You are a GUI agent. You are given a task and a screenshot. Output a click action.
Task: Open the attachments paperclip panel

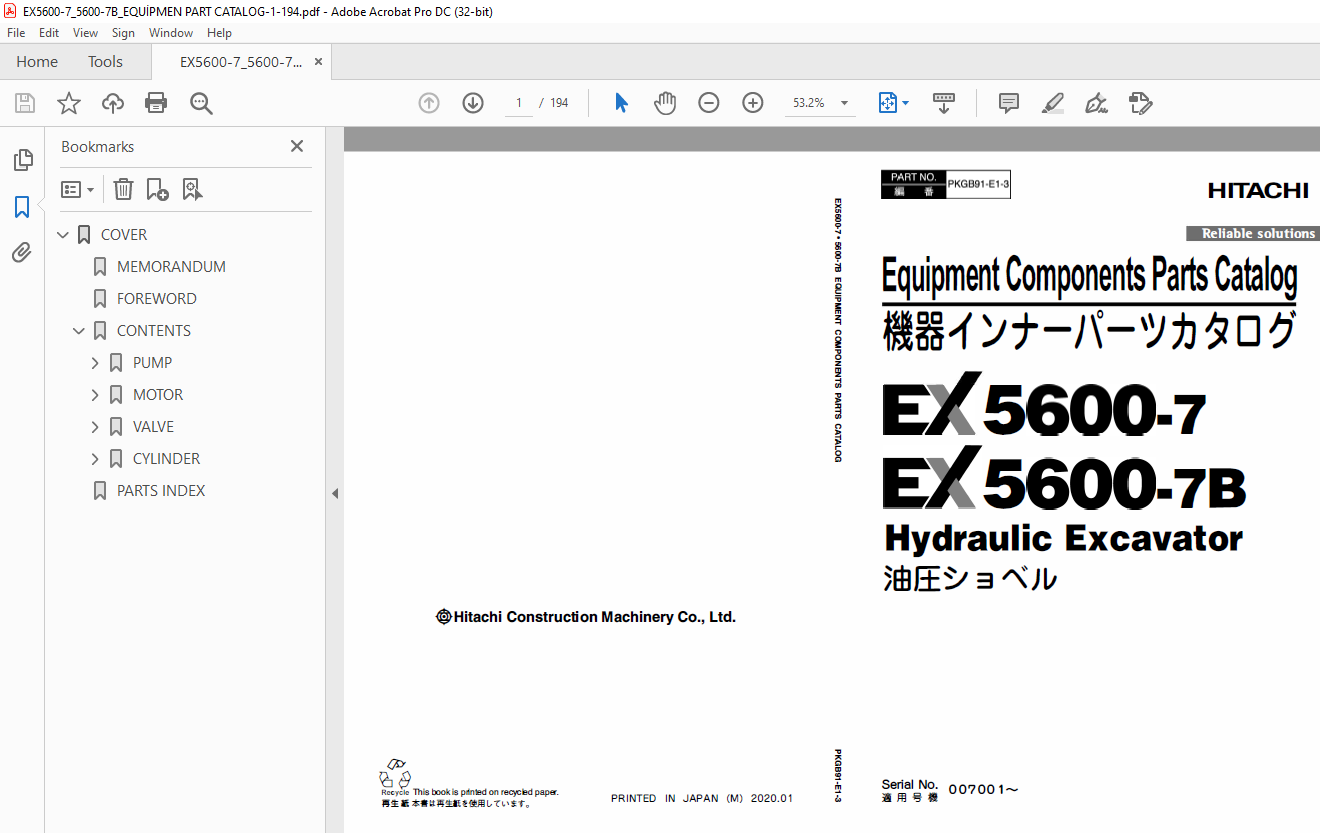pos(22,252)
